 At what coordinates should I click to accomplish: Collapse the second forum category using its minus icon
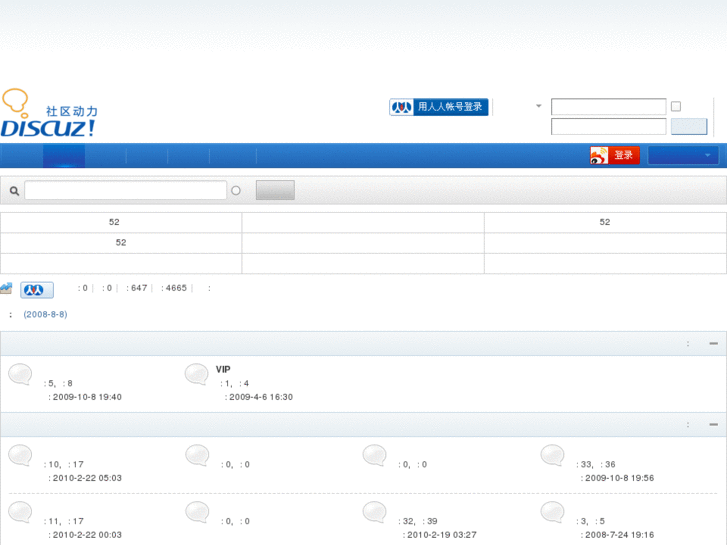[x=714, y=424]
